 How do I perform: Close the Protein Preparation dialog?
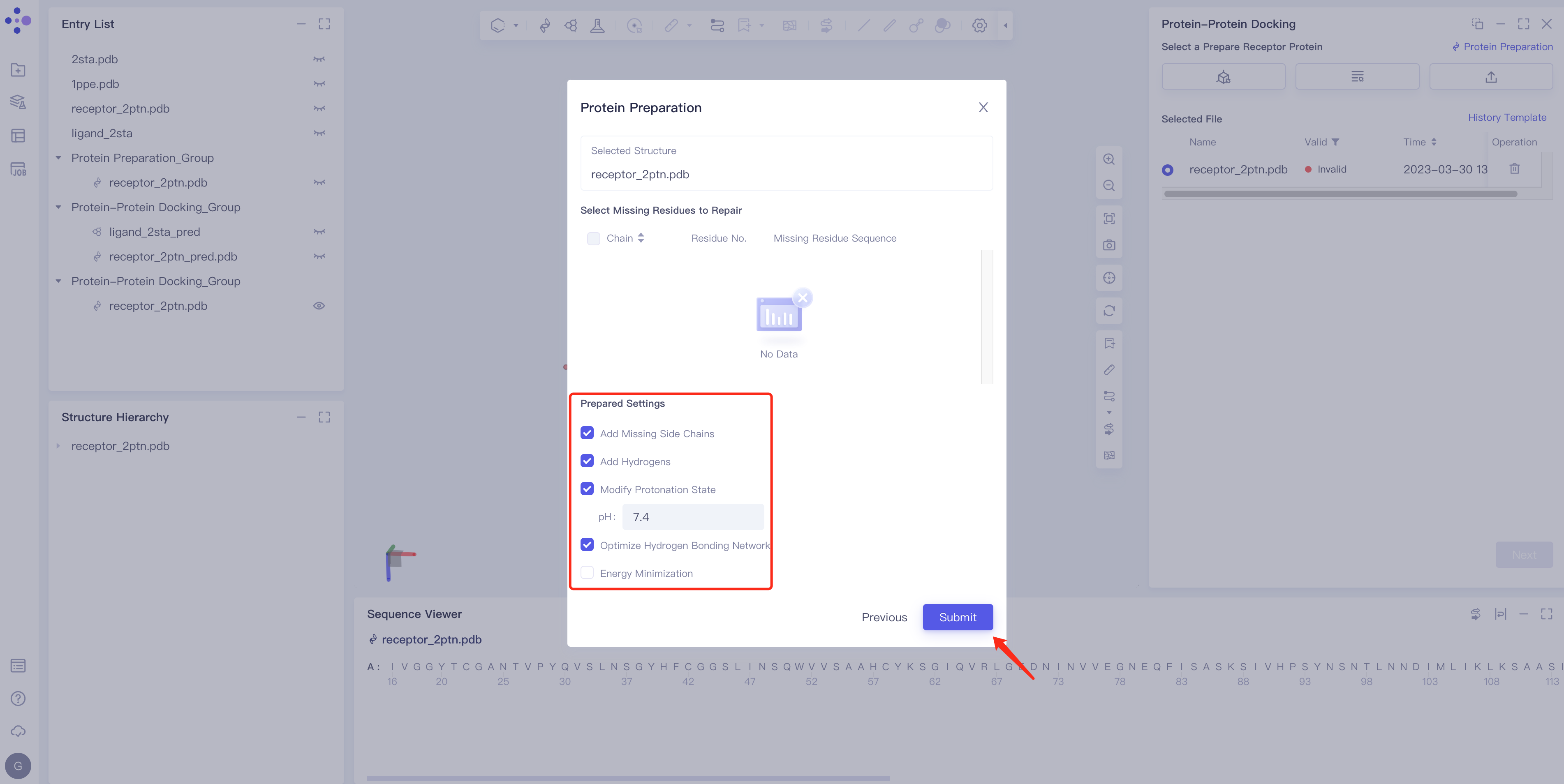tap(983, 107)
